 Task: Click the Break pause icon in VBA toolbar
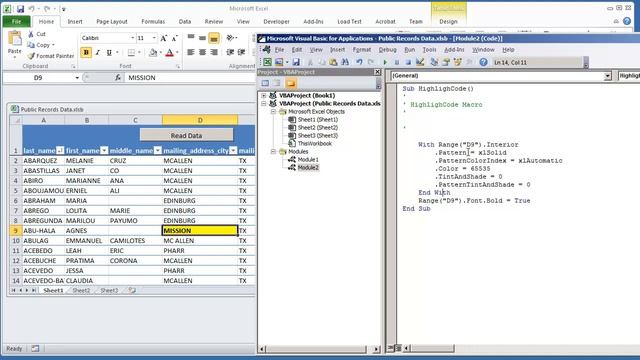point(396,62)
